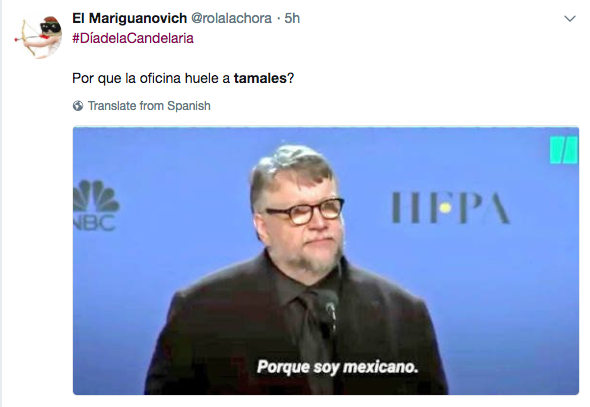Click the HFPA logo in the image

point(450,208)
